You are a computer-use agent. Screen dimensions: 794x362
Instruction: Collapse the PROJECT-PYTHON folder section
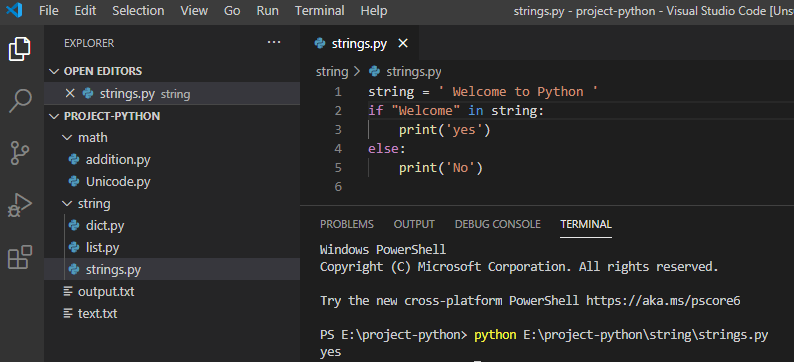(x=54, y=116)
